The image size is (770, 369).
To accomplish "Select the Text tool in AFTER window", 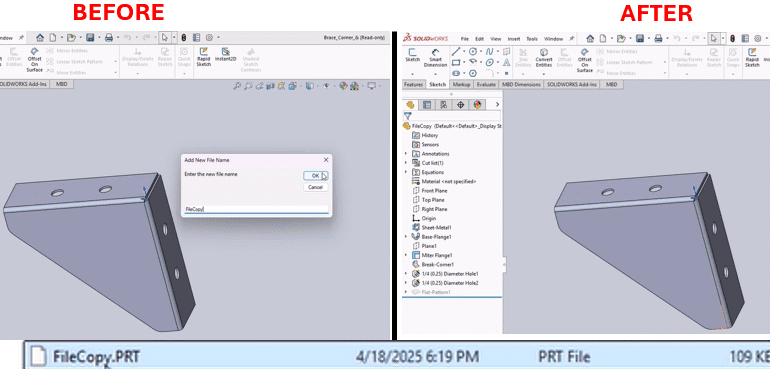I will pyautogui.click(x=506, y=62).
